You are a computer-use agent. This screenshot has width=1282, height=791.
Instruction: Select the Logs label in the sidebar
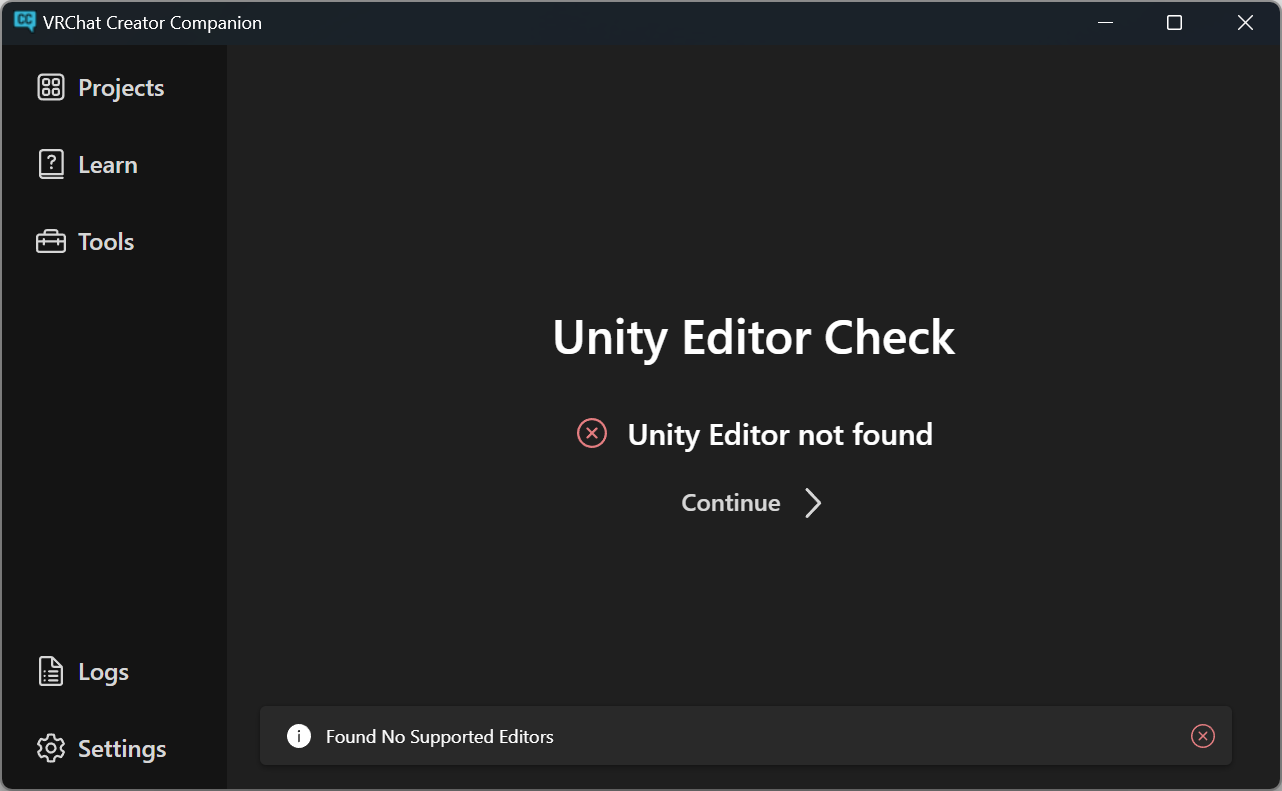coord(104,672)
